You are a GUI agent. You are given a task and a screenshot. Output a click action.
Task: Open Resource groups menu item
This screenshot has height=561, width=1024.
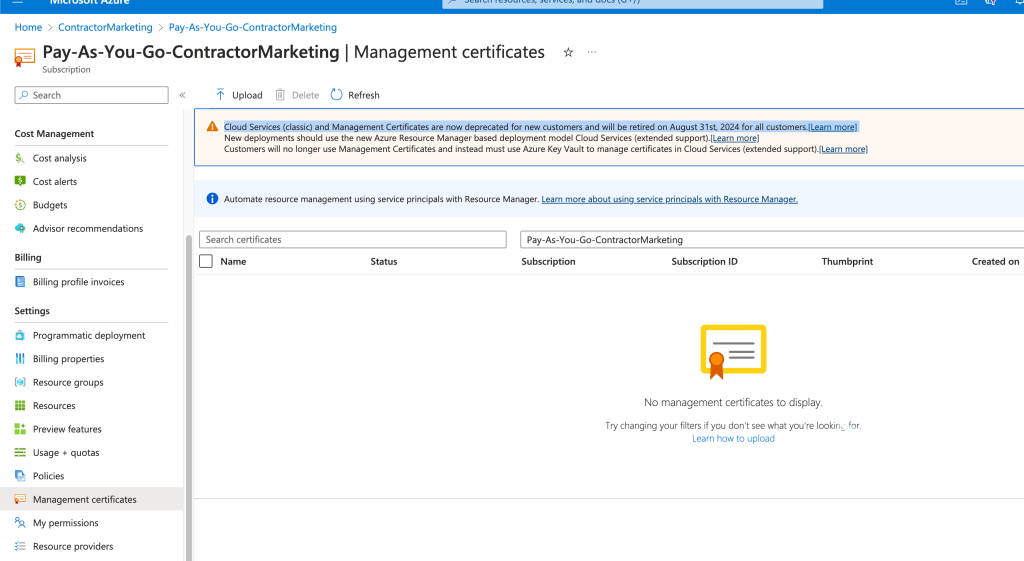point(68,383)
